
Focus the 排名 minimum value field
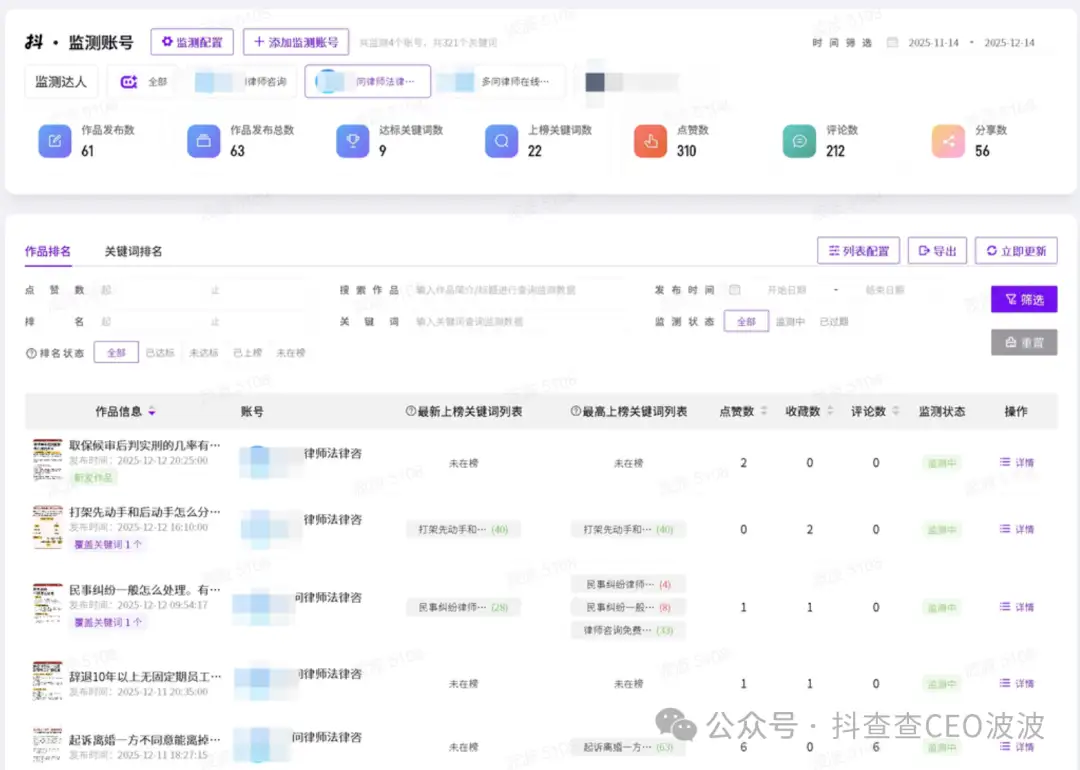tap(148, 322)
